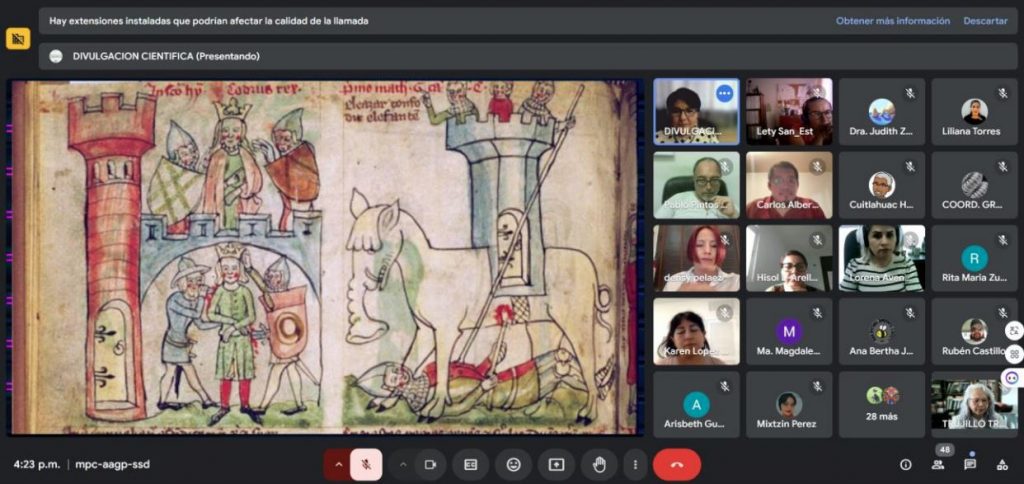1024x484 pixels.
Task: Unmute the microphone in the call bar
Action: coord(366,464)
